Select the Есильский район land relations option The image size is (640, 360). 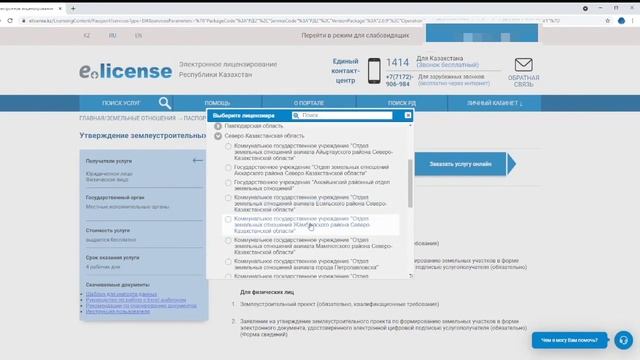click(x=228, y=198)
